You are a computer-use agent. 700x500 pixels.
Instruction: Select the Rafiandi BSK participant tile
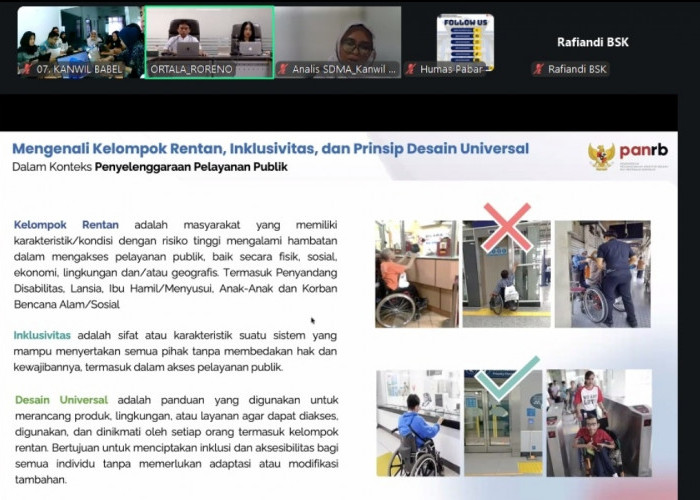tap(592, 42)
